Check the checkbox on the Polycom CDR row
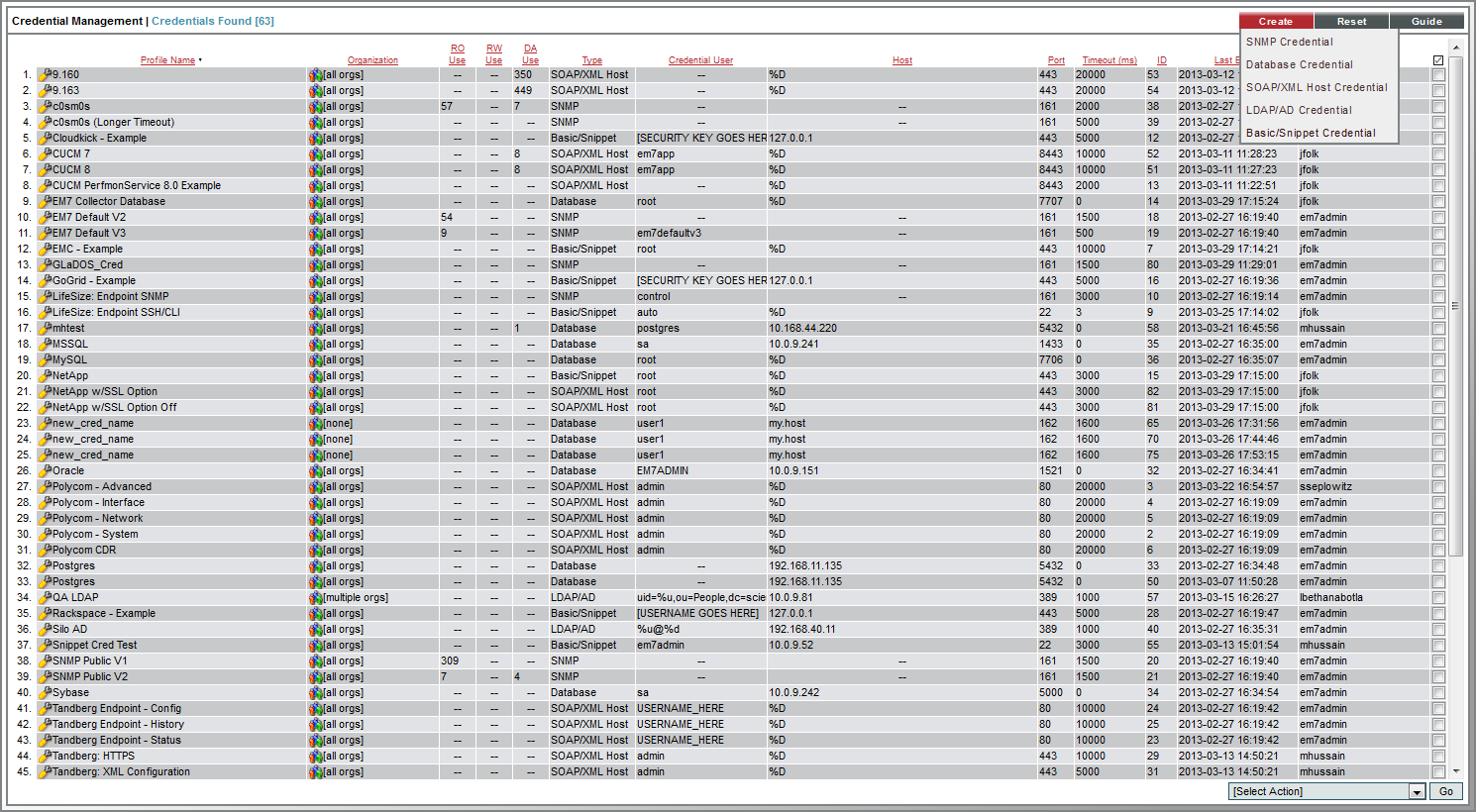1476x812 pixels. (1439, 550)
